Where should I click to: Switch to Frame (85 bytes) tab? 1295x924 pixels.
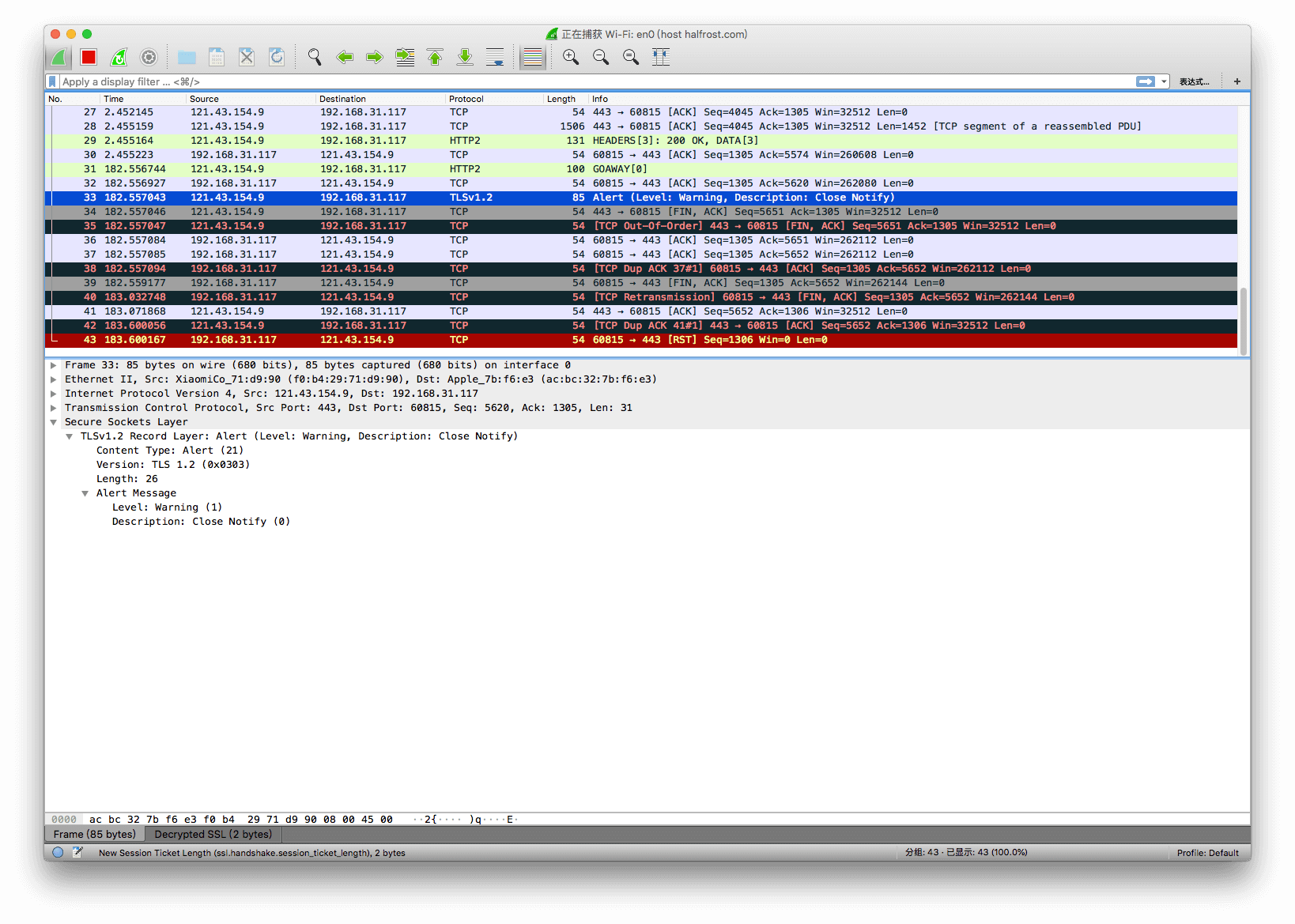point(95,835)
